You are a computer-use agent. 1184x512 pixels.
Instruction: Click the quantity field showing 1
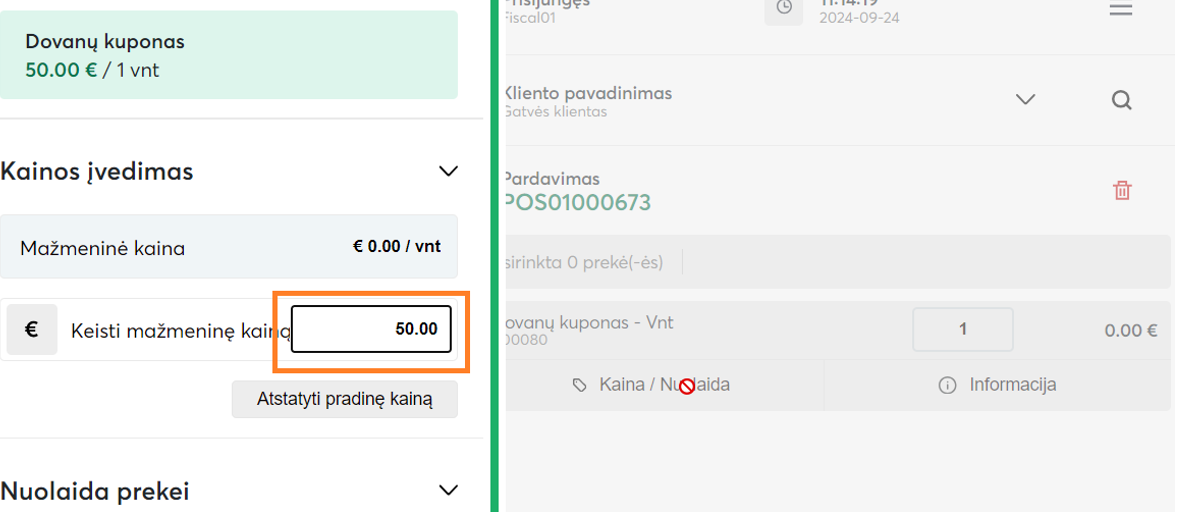962,329
